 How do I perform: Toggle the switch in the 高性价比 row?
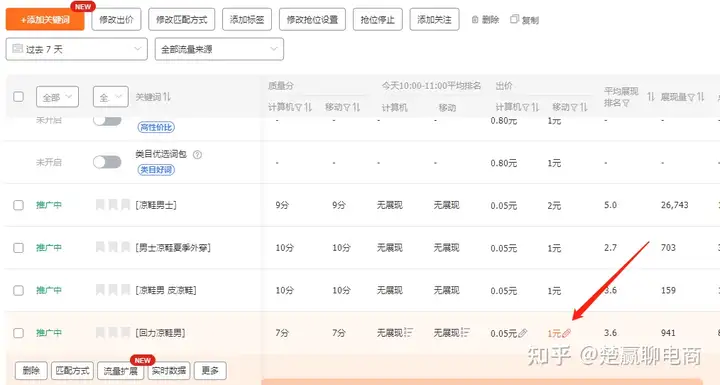tap(107, 121)
